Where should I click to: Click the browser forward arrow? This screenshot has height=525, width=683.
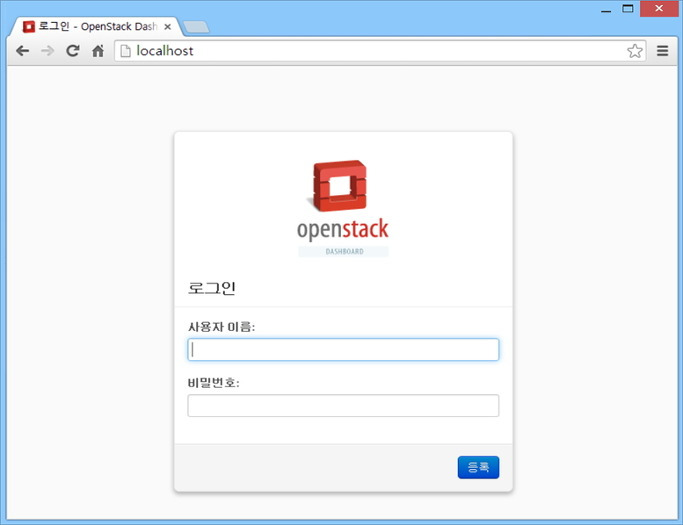(47, 51)
